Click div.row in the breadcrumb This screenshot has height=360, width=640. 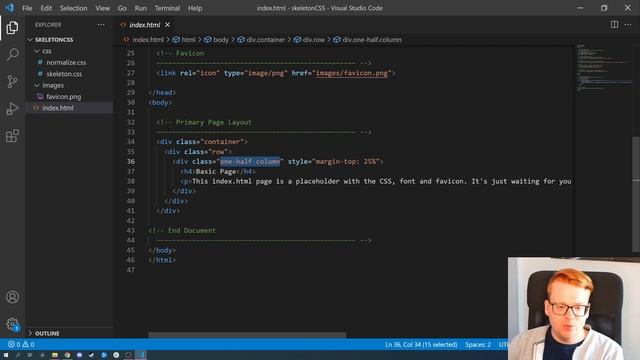313,40
